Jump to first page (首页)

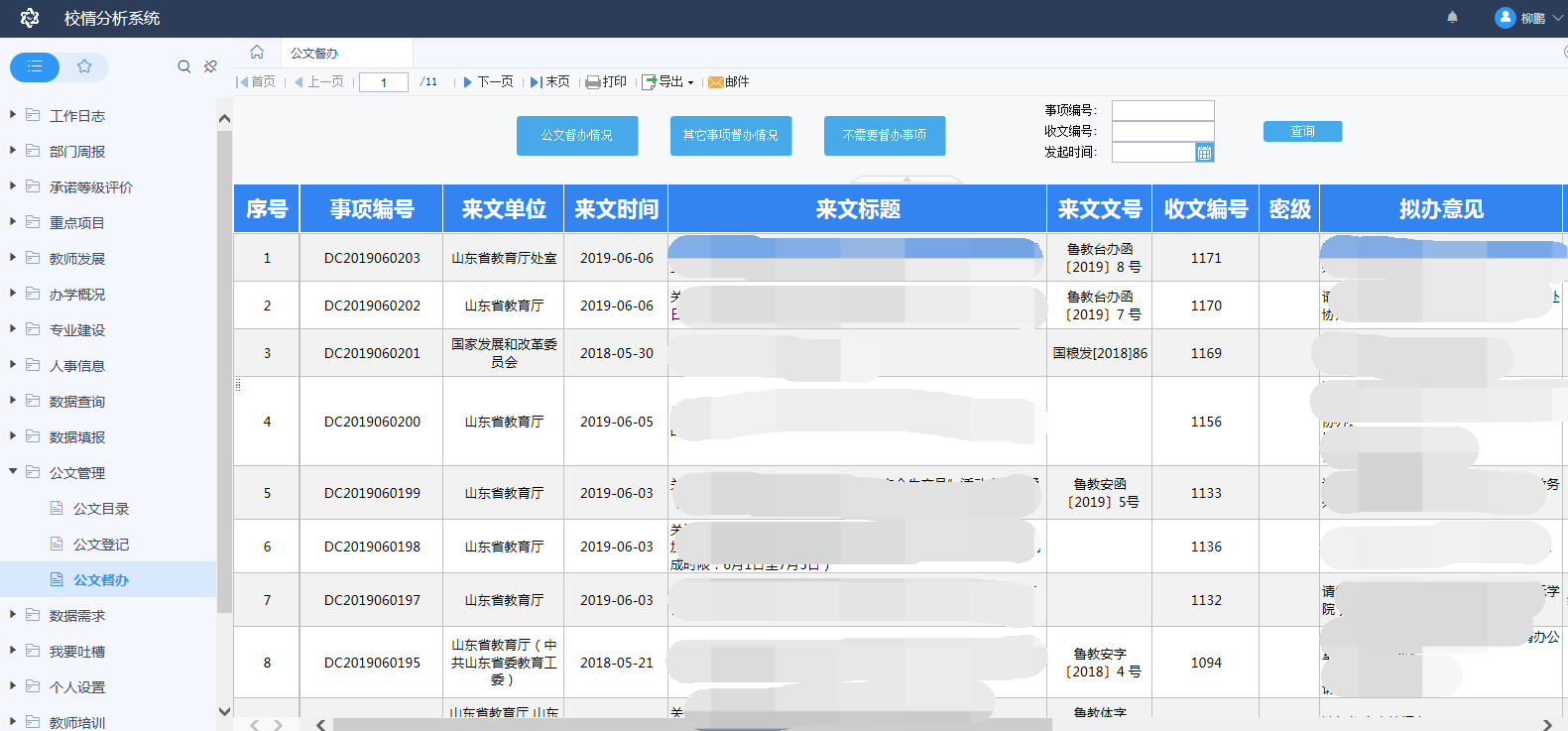[256, 82]
